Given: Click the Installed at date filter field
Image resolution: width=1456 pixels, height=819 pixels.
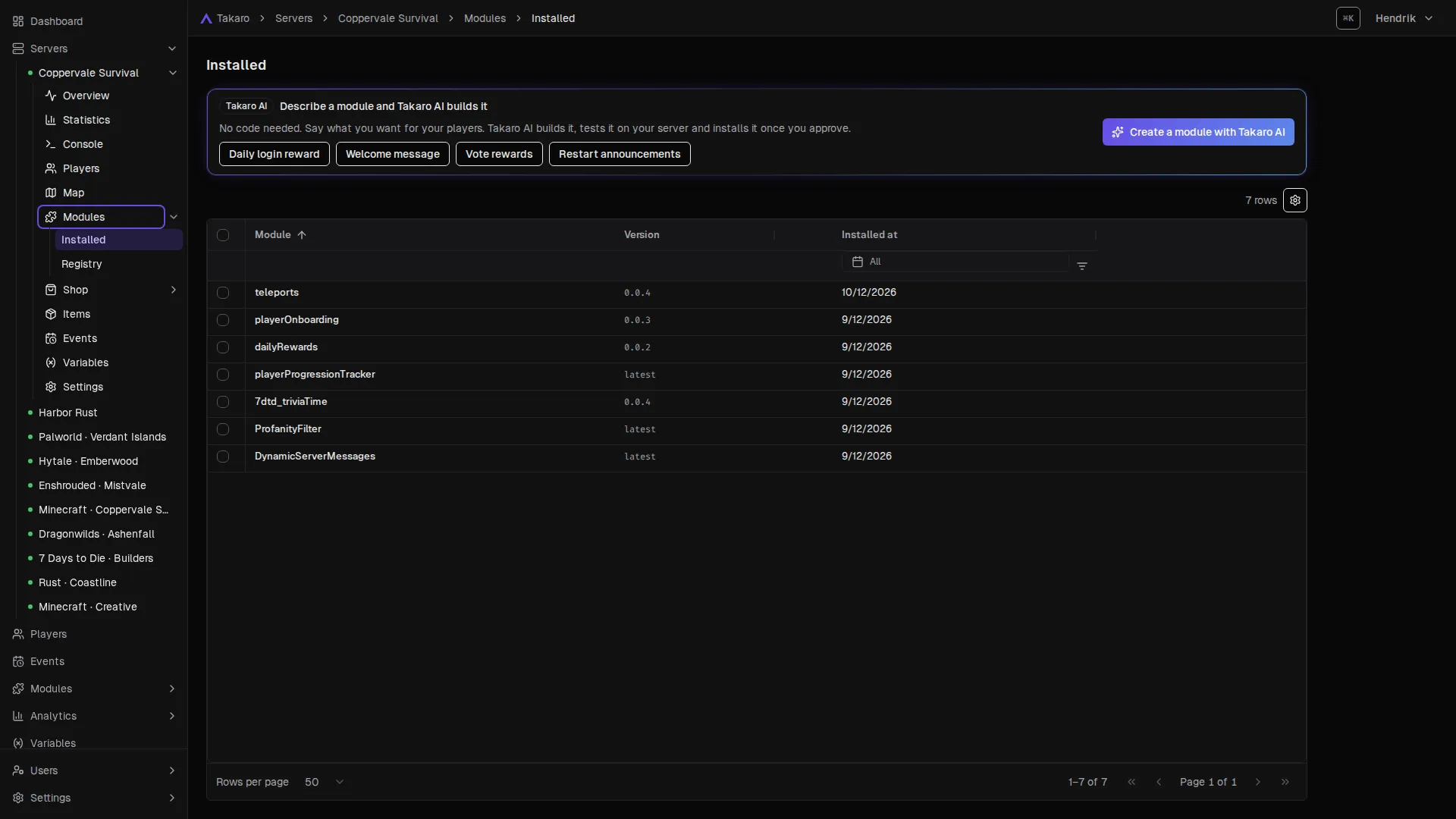Looking at the screenshot, I should point(955,262).
